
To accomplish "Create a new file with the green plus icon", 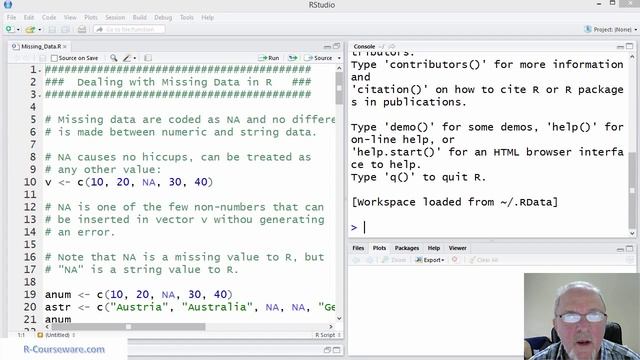I will 9,29.
